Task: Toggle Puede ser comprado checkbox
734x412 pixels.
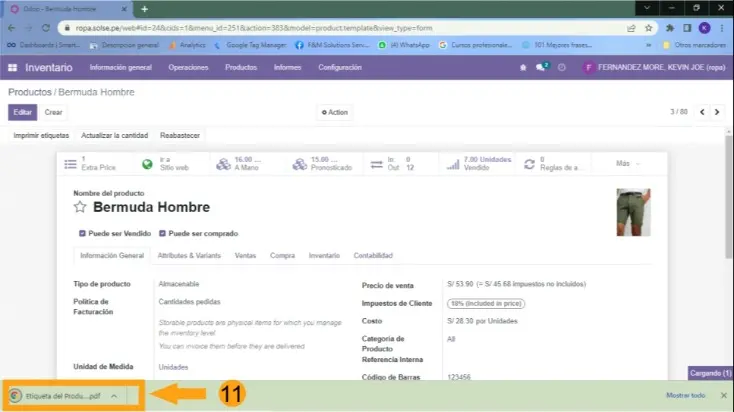Action: [x=162, y=233]
